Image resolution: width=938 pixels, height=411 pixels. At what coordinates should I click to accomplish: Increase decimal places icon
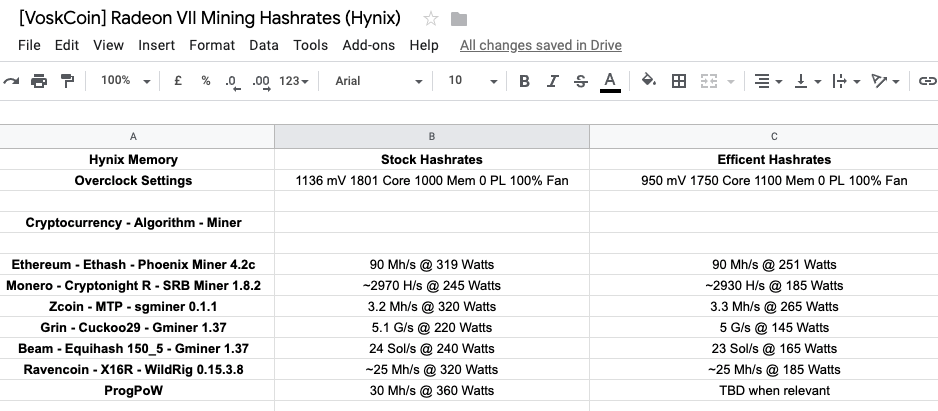261,82
